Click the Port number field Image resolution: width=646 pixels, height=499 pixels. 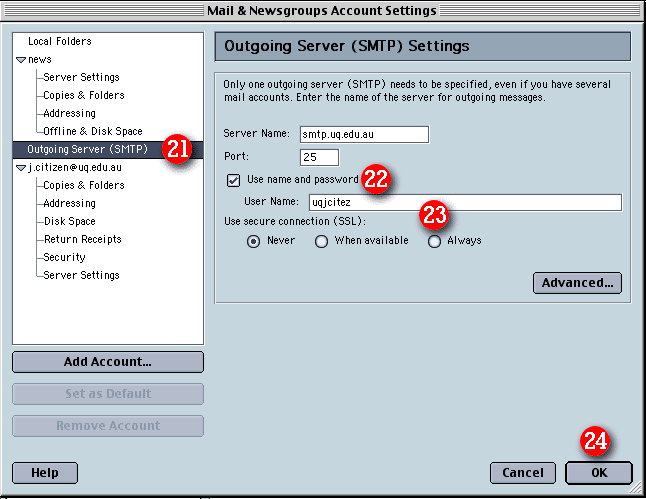click(319, 157)
